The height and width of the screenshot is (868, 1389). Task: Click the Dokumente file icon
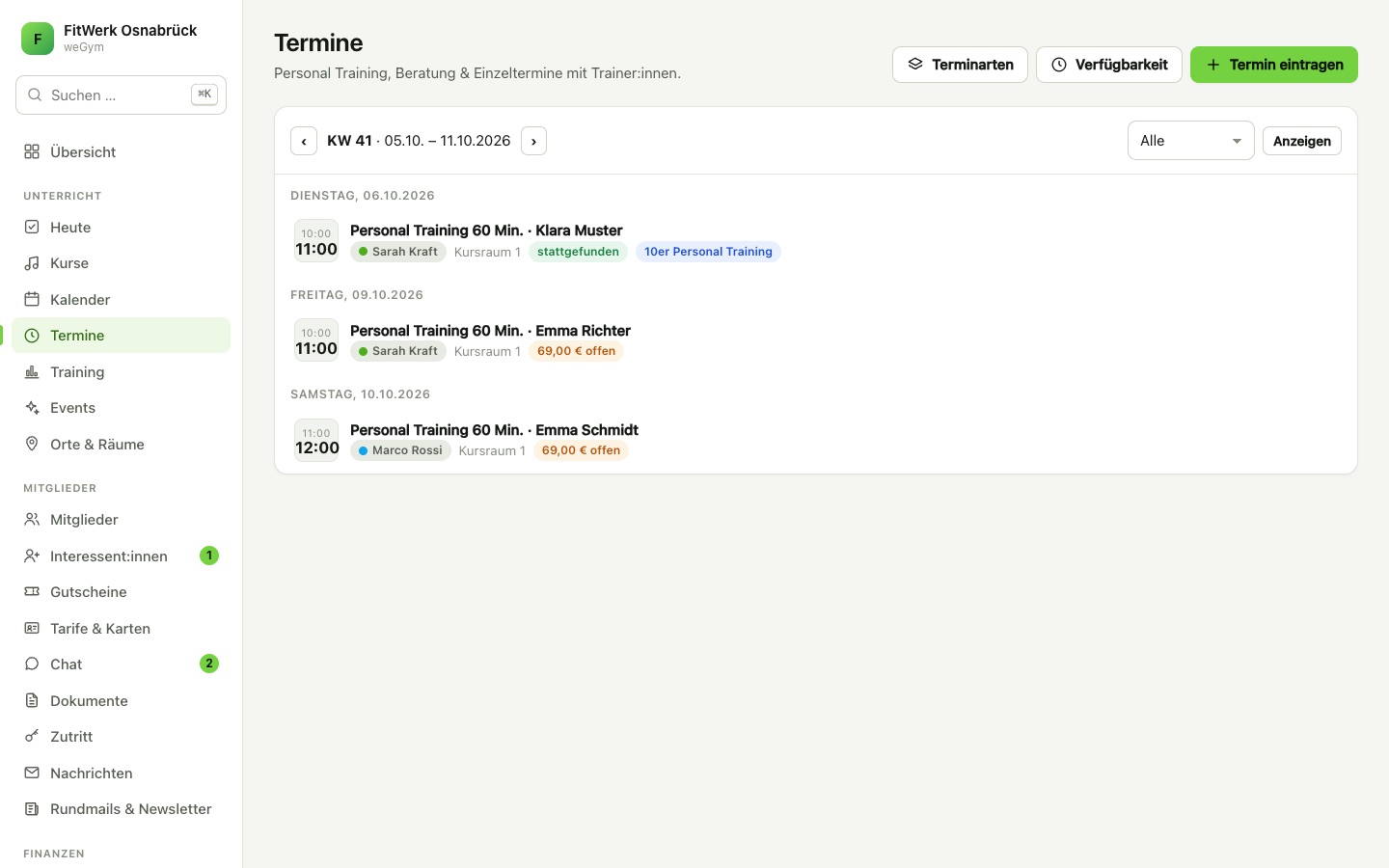tap(32, 700)
